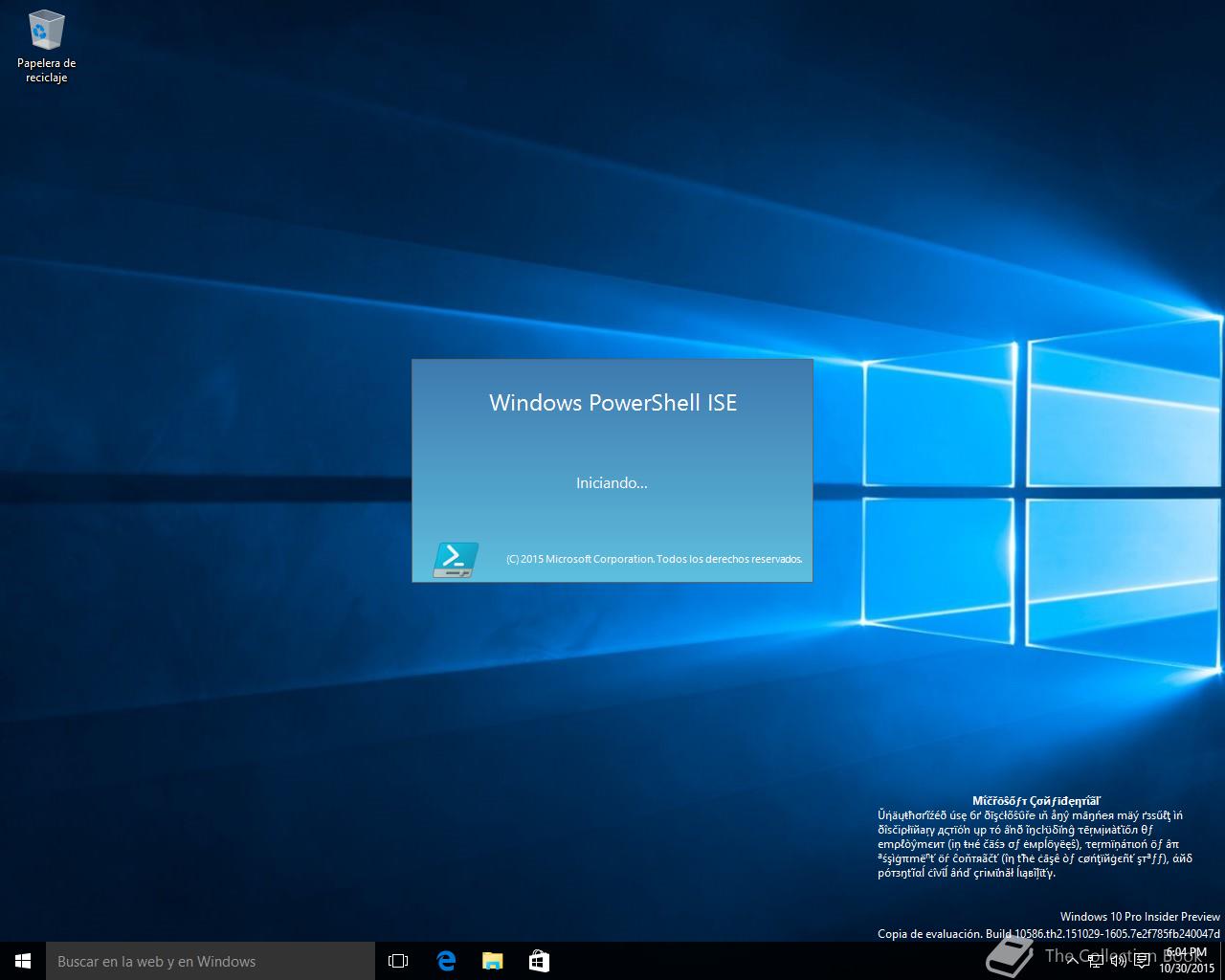
Task: Open Task View from the taskbar
Action: [x=398, y=961]
